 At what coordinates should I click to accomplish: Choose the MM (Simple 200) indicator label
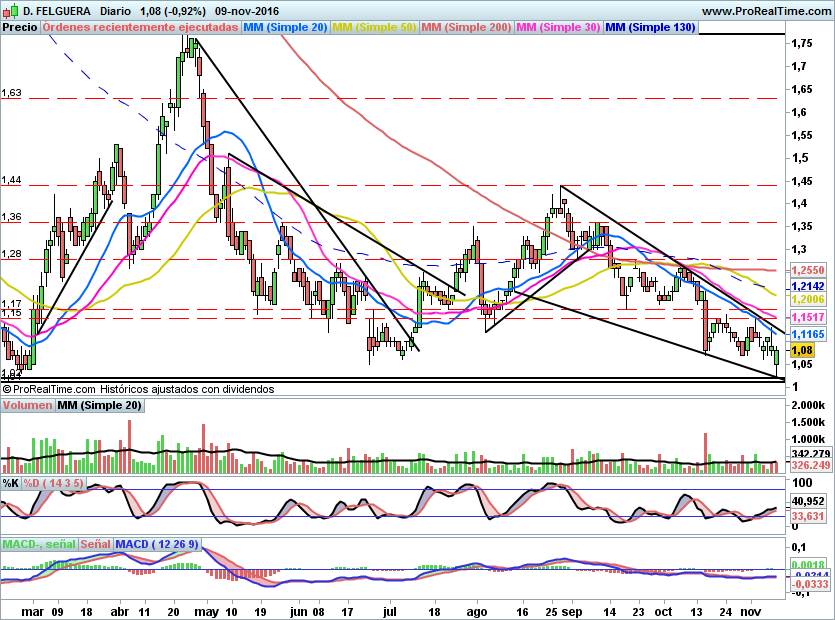[466, 28]
